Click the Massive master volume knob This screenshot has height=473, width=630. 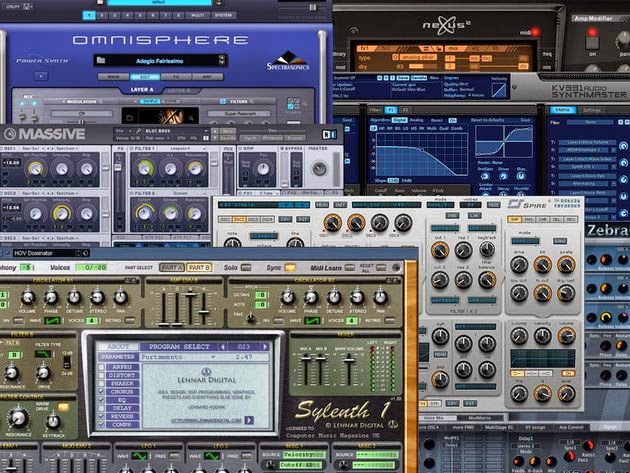tap(319, 168)
